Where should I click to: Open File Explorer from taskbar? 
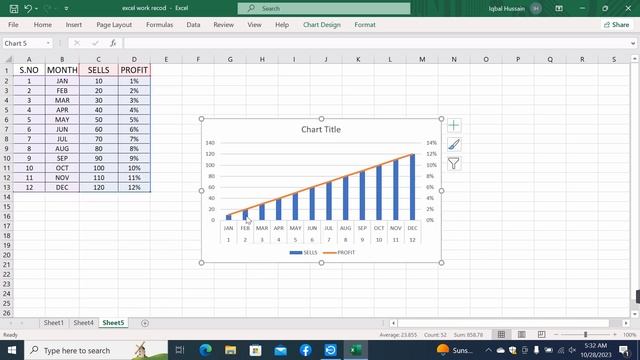[x=230, y=350]
